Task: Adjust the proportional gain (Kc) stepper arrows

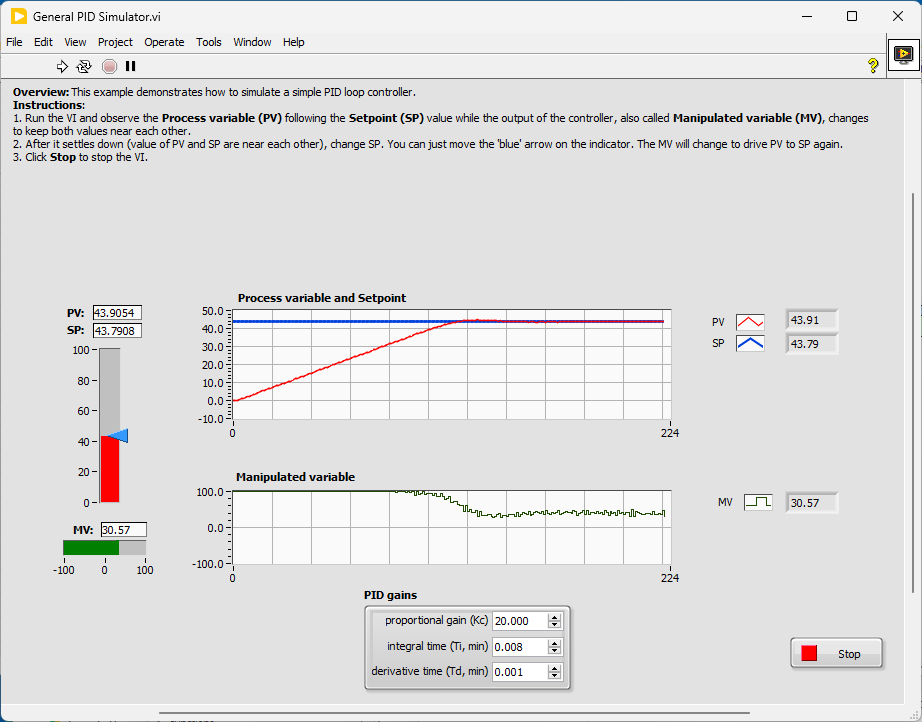Action: coord(555,621)
